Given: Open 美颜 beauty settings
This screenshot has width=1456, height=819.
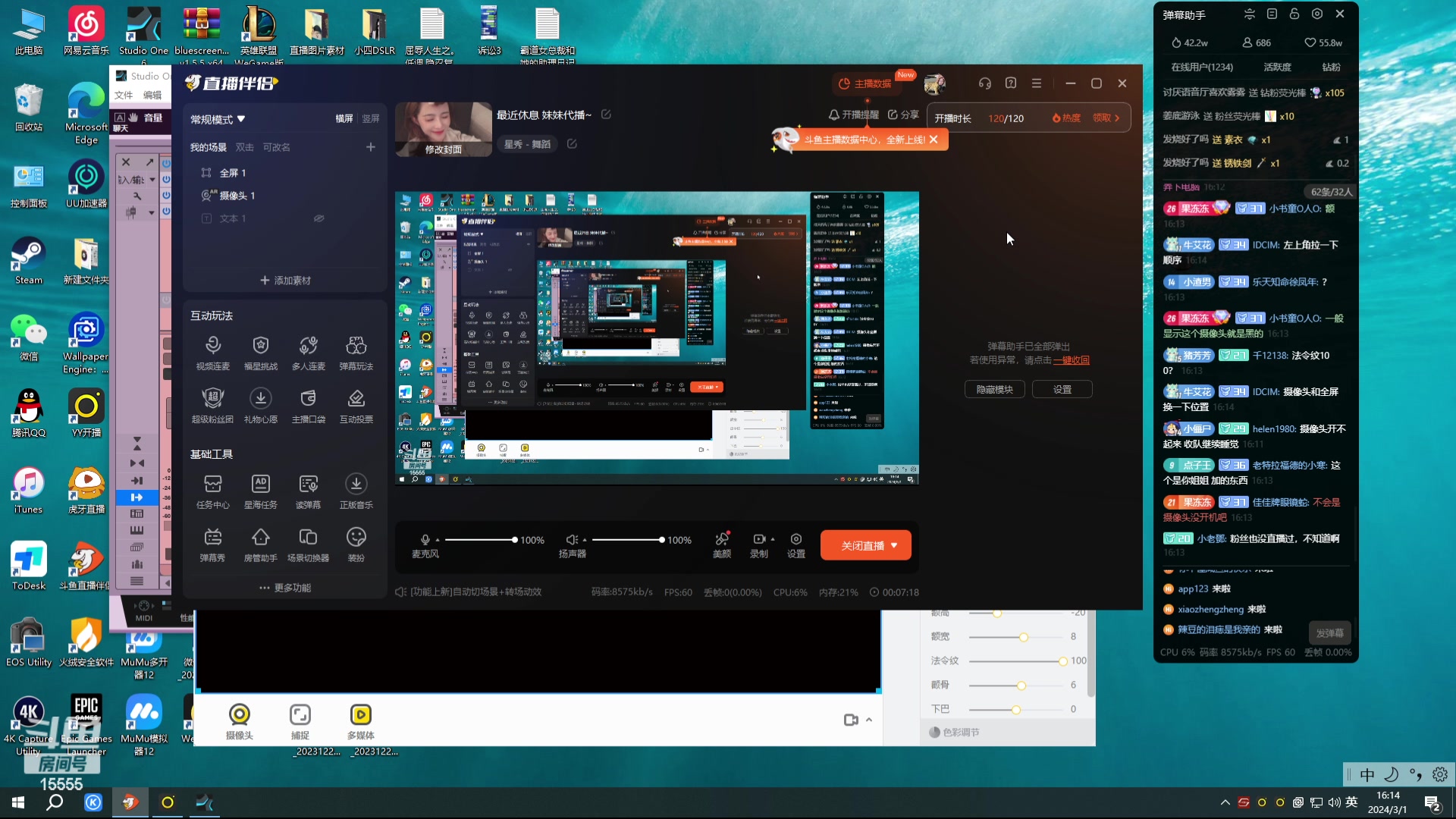Looking at the screenshot, I should click(722, 544).
